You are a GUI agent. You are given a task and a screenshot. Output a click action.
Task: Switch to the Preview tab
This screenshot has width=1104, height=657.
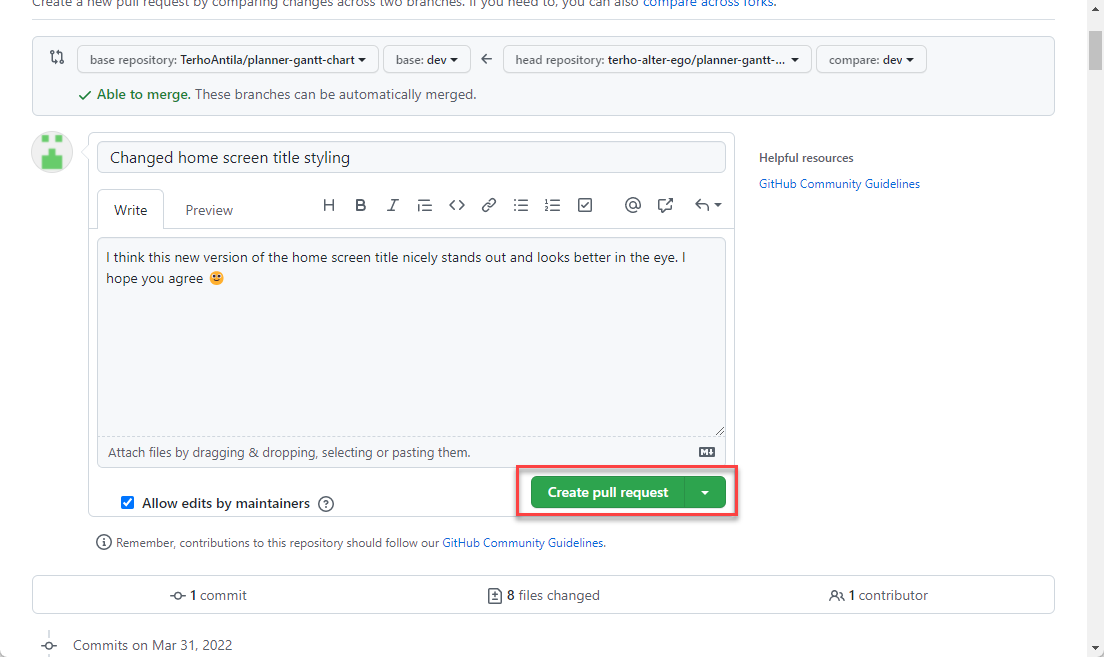[209, 210]
